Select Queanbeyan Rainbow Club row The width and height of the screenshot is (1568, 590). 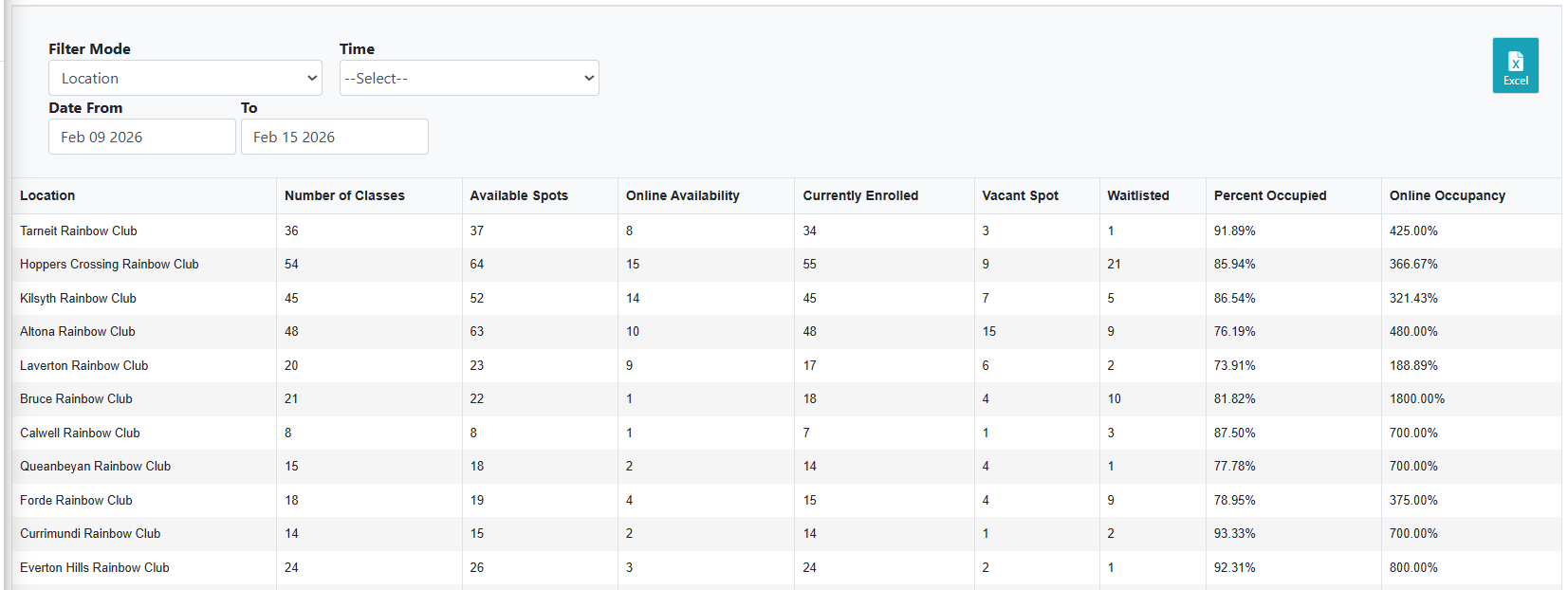pos(95,466)
